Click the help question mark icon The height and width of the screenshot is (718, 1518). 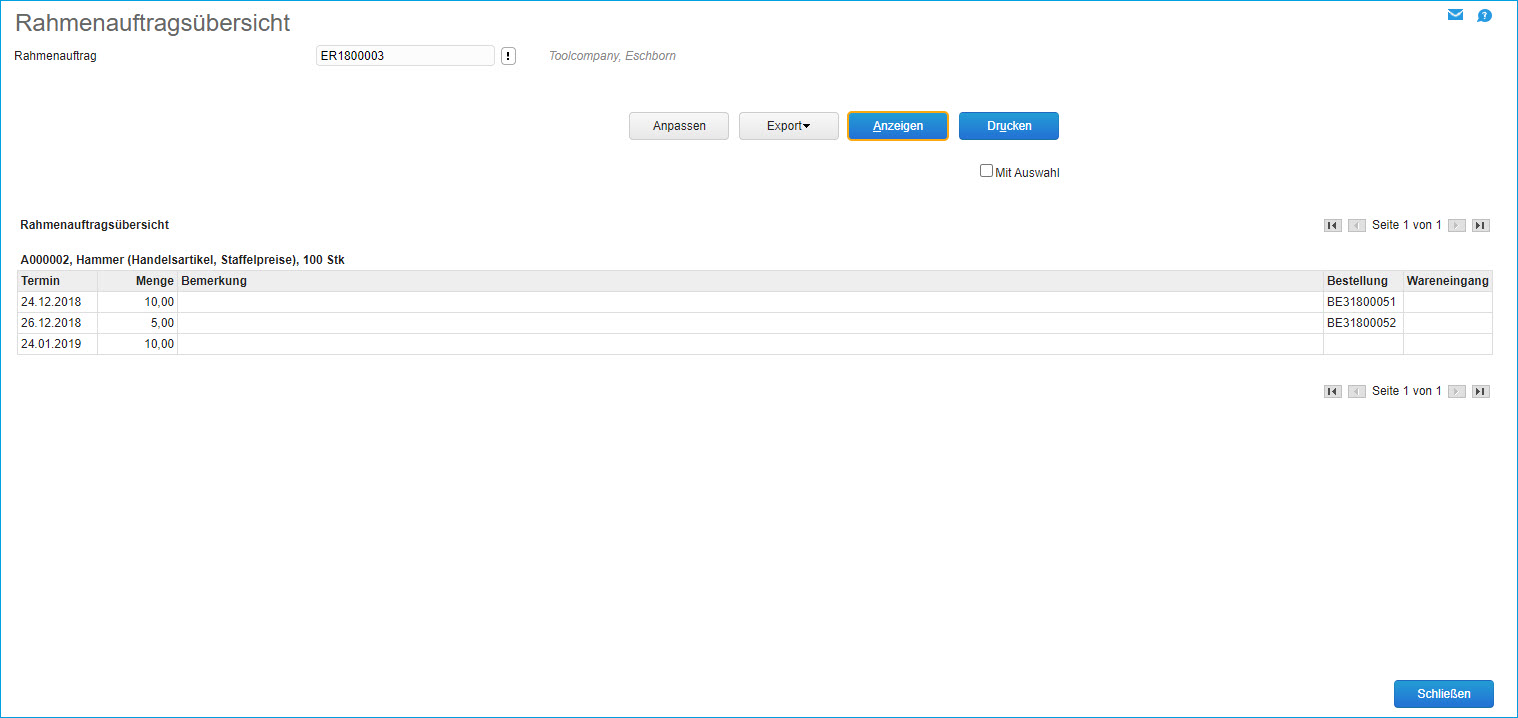[x=1484, y=15]
